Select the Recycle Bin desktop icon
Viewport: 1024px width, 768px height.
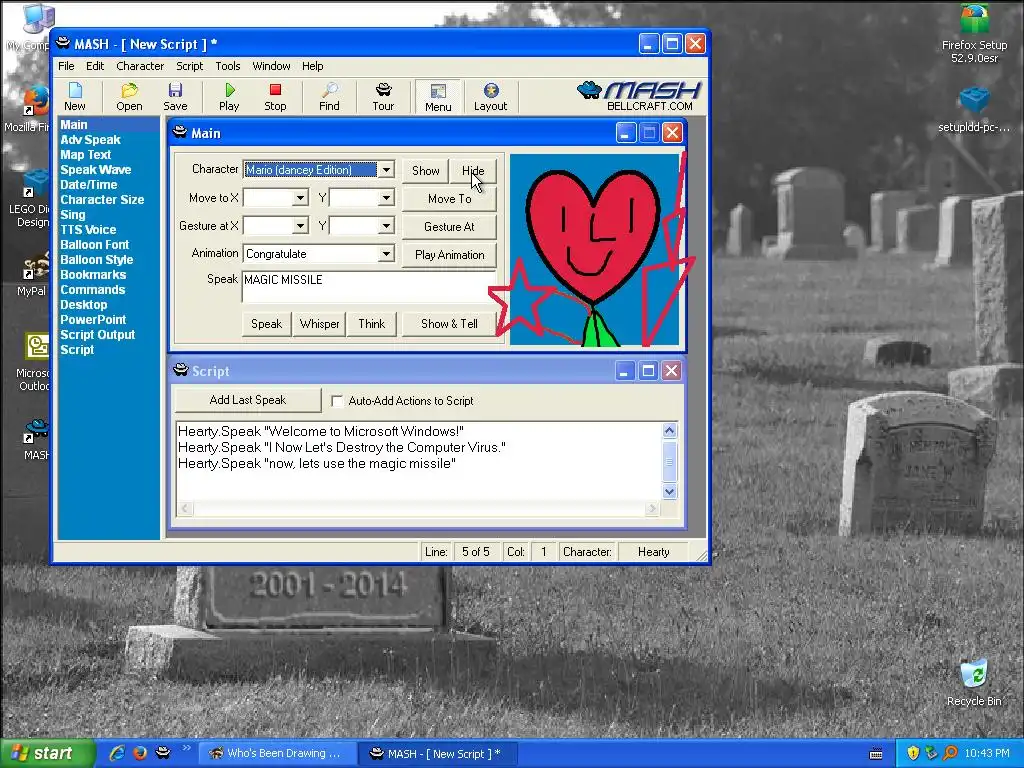pos(974,683)
